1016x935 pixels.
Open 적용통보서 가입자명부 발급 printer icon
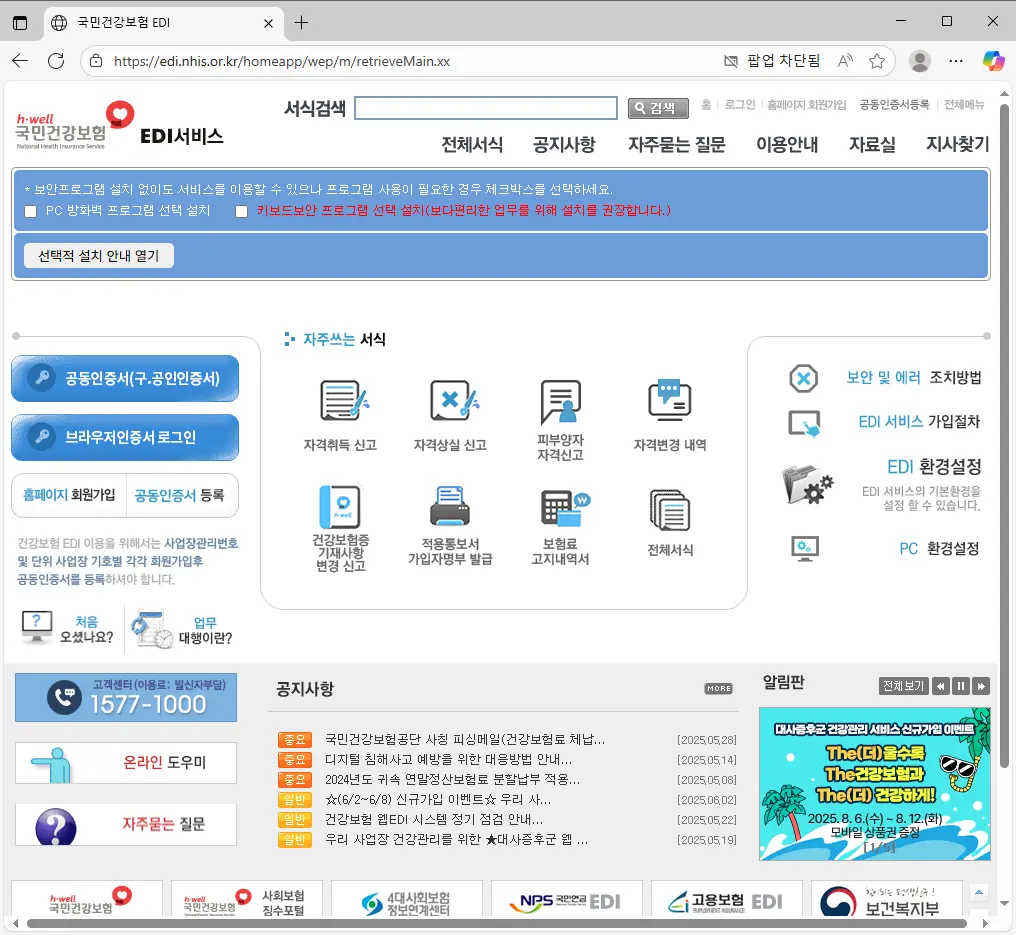click(x=450, y=506)
